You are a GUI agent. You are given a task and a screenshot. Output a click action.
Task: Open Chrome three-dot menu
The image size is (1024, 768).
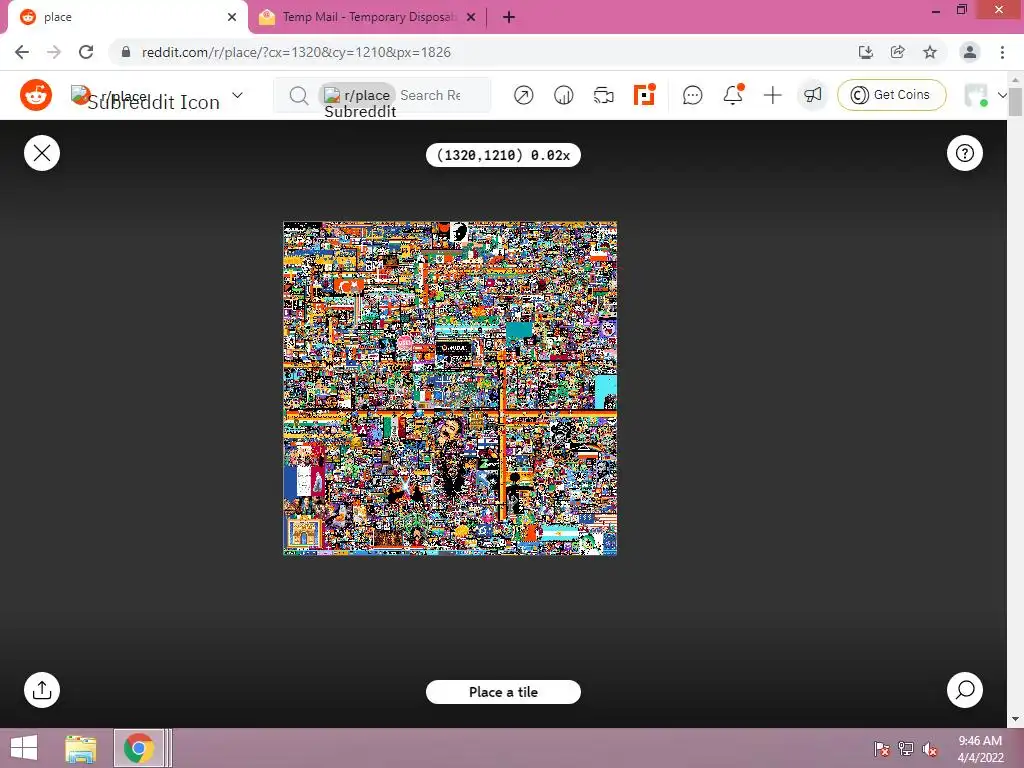coord(1002,52)
